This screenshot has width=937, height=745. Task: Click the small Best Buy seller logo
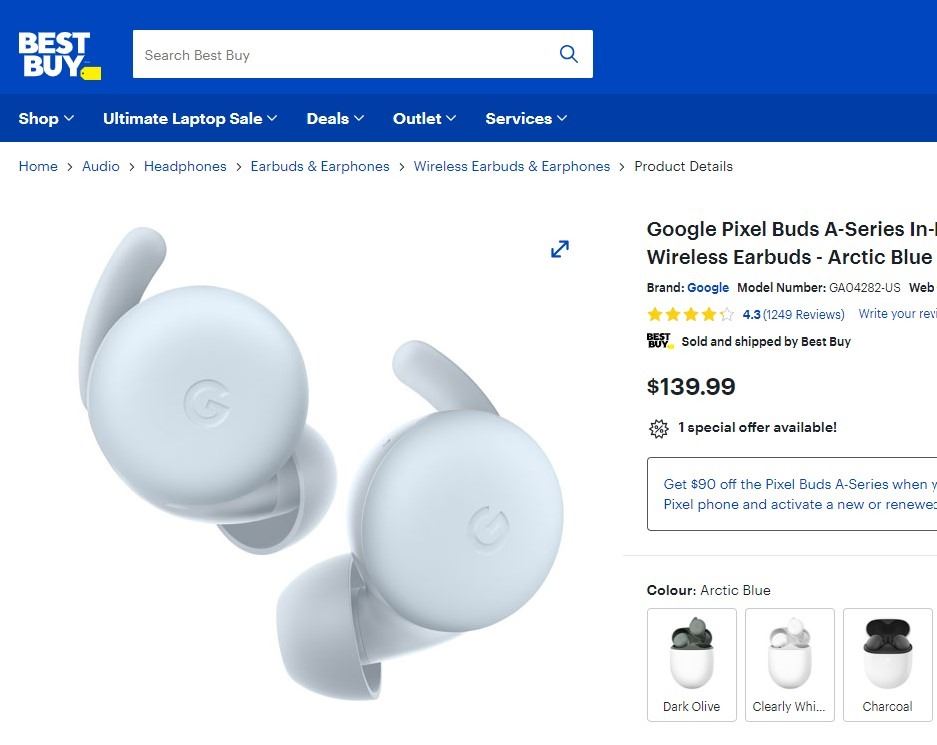[x=660, y=341]
